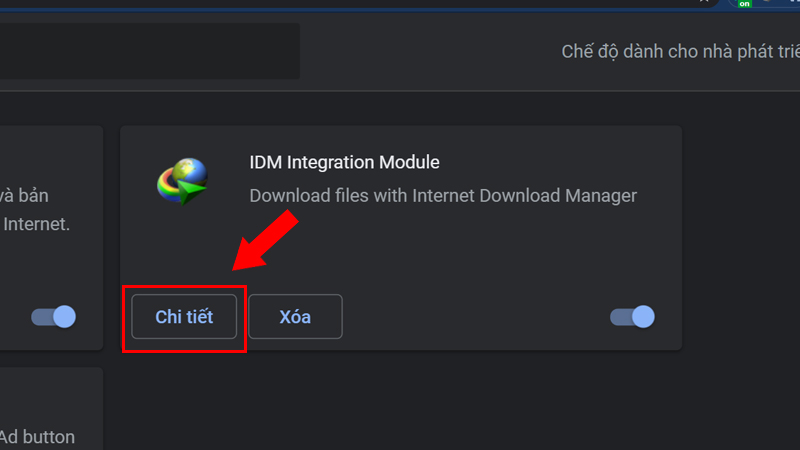This screenshot has width=800, height=450.
Task: Click the "Ad button" text in the lower card
Action: point(37,436)
